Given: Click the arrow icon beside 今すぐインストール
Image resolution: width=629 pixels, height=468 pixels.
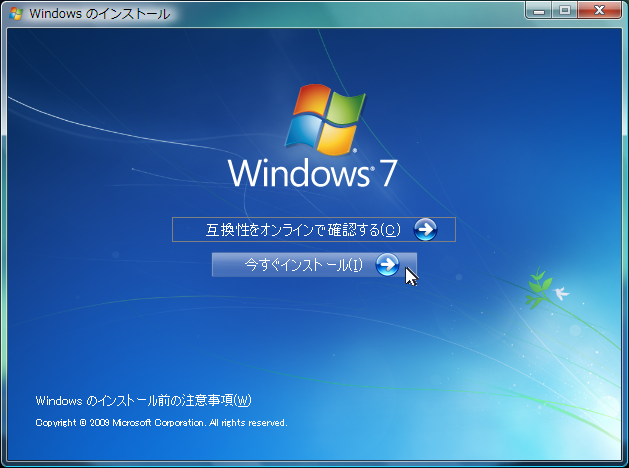Looking at the screenshot, I should 387,265.
